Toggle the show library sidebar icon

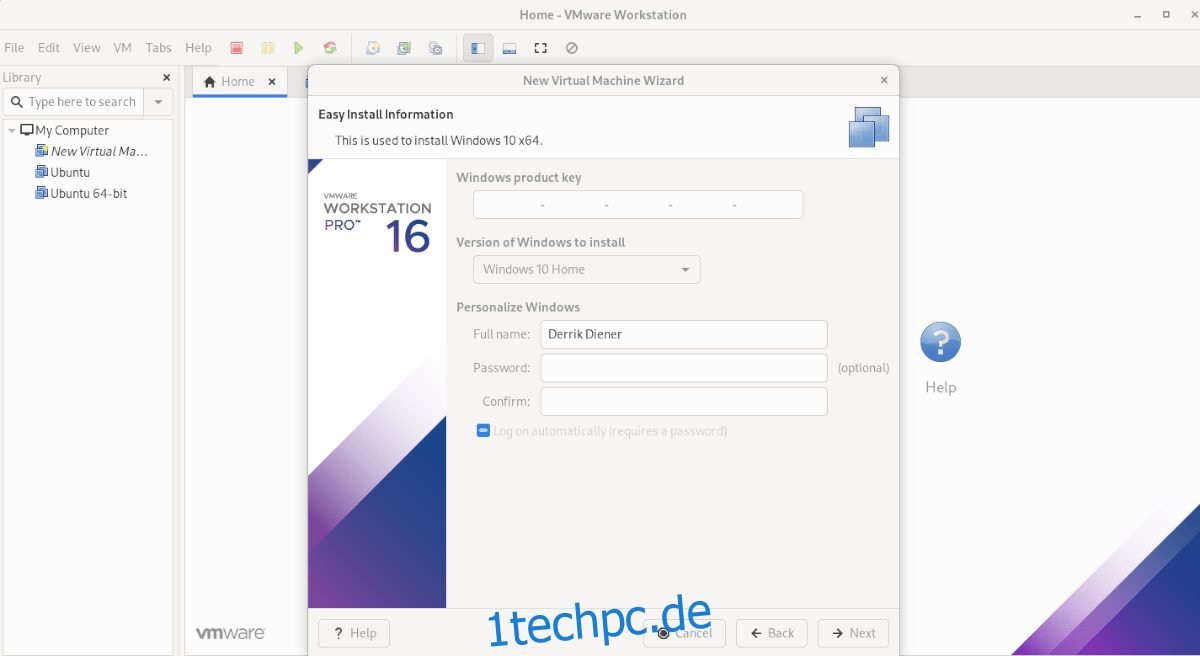(x=478, y=47)
